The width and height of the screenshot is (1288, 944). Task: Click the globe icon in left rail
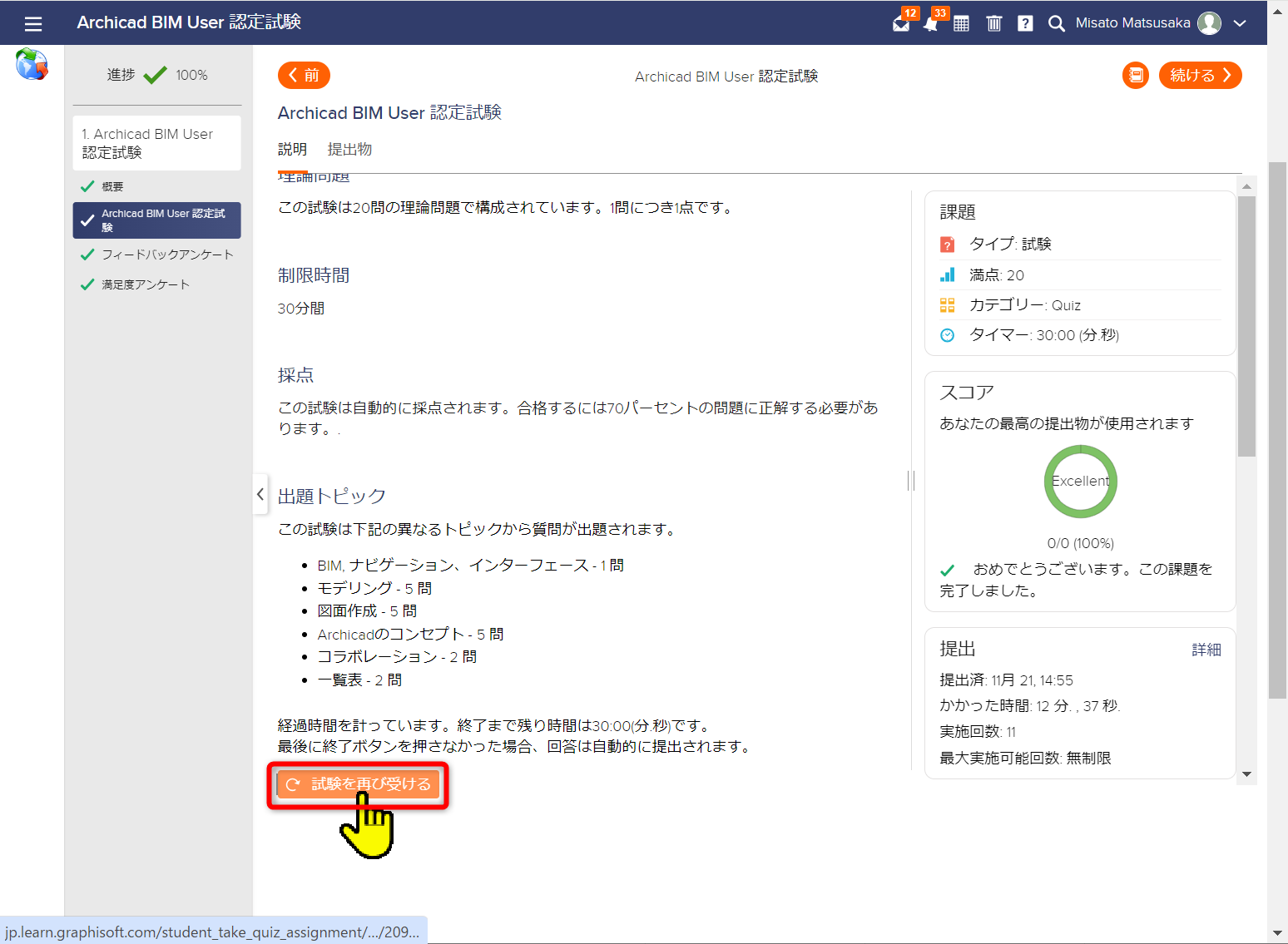[x=32, y=64]
